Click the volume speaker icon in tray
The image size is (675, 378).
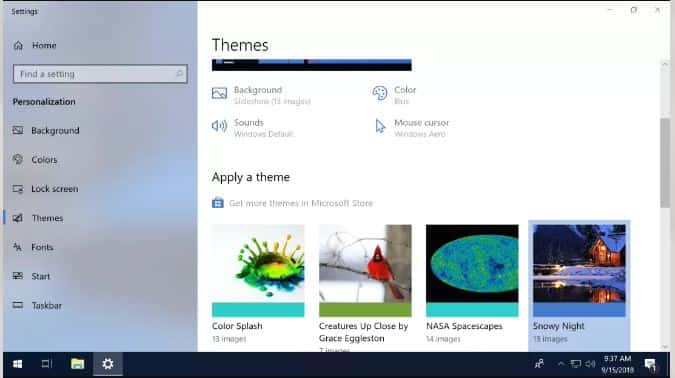click(x=591, y=364)
